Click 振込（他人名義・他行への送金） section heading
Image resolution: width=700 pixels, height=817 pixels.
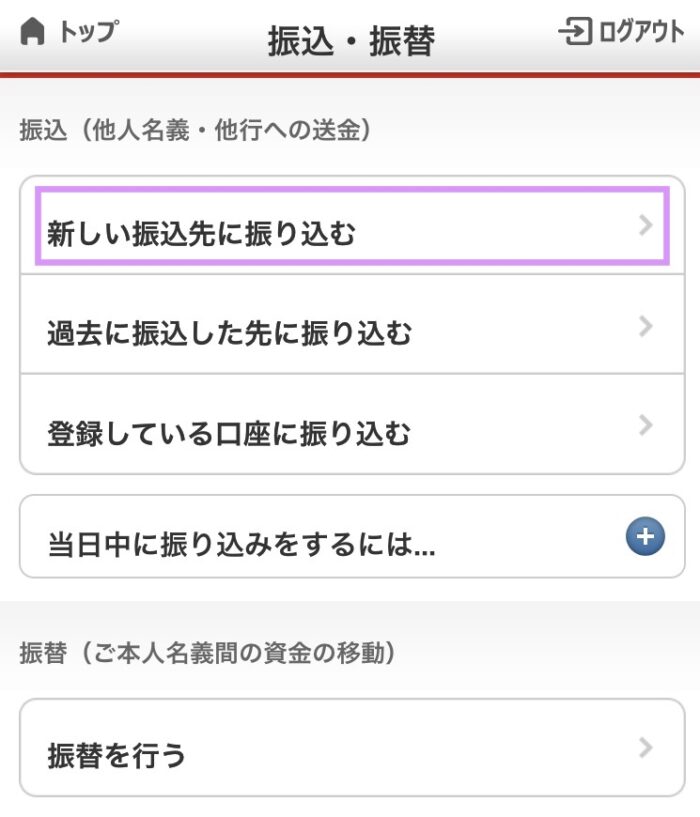click(195, 130)
